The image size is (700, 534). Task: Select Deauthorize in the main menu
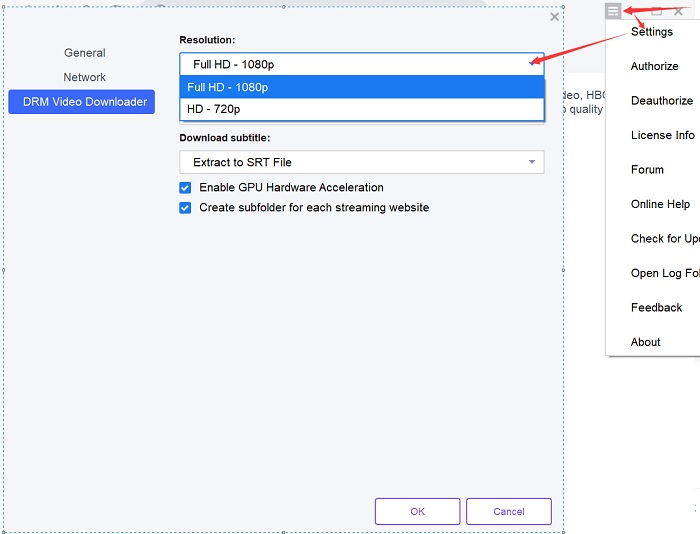(662, 100)
